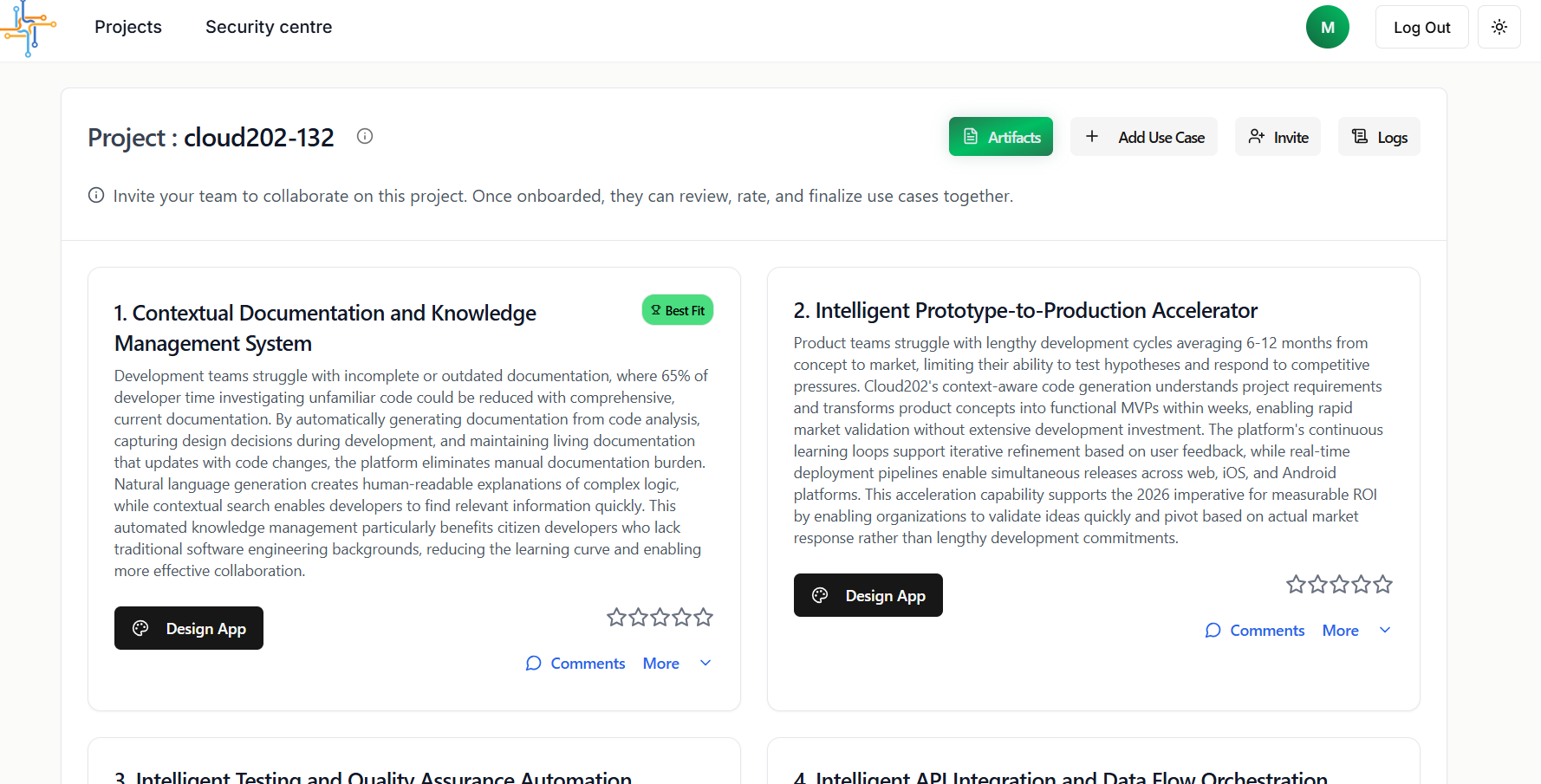Give use case 2 a one-star rating
The width and height of the screenshot is (1541, 784).
[x=1296, y=584]
